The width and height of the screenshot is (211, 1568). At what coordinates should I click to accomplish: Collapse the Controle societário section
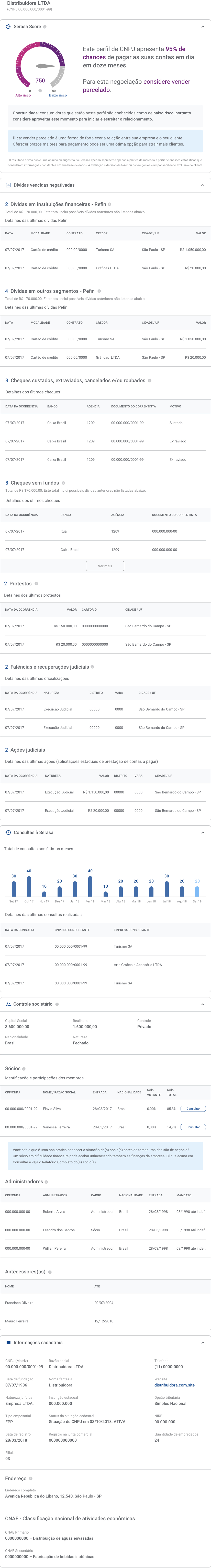coord(203,1004)
